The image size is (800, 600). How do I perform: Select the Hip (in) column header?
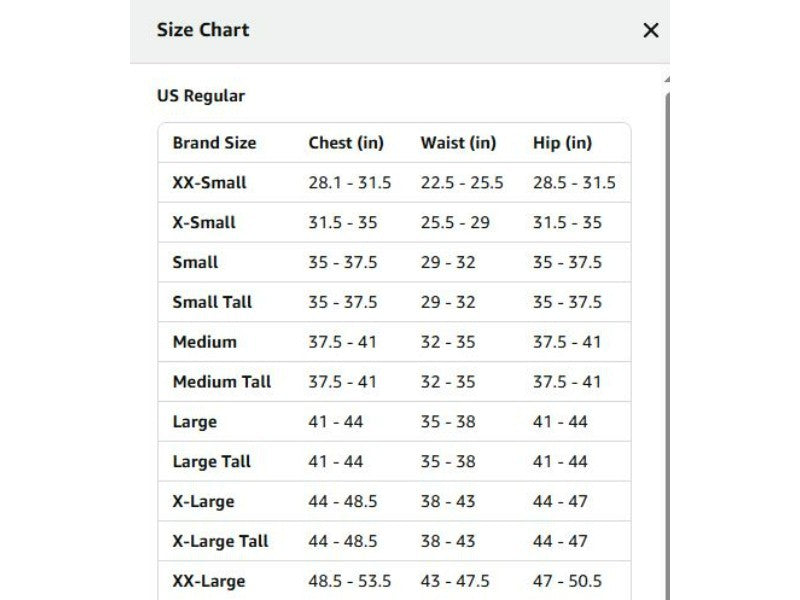click(x=562, y=143)
